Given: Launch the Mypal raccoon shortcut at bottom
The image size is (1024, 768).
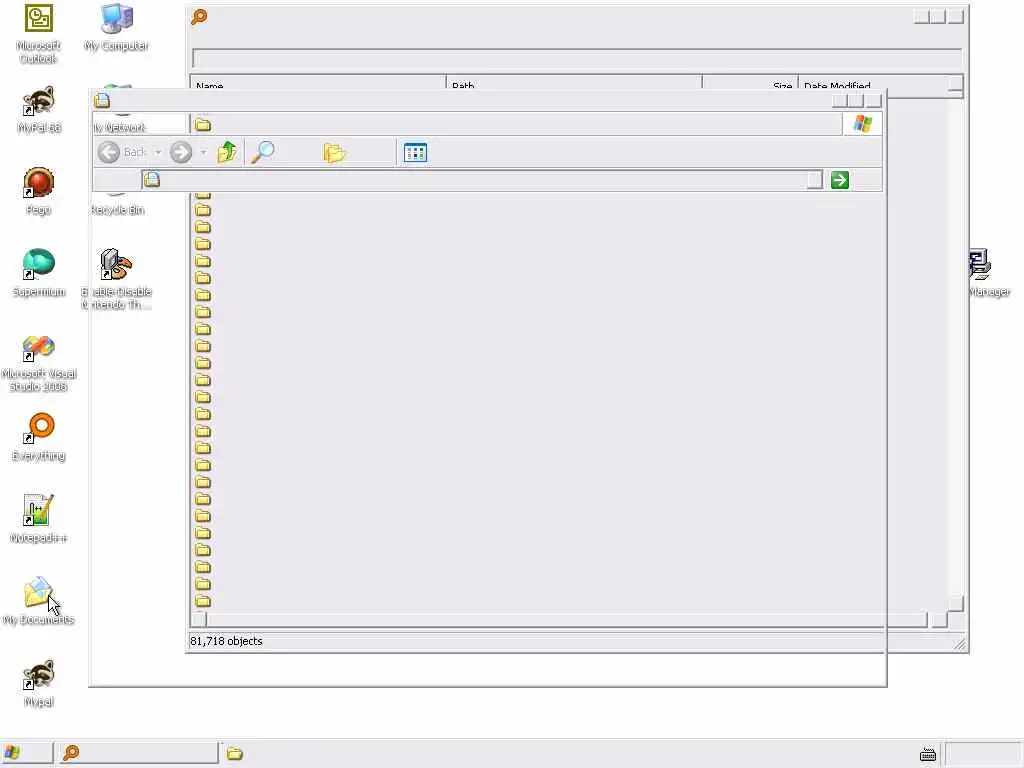Looking at the screenshot, I should point(39,683).
